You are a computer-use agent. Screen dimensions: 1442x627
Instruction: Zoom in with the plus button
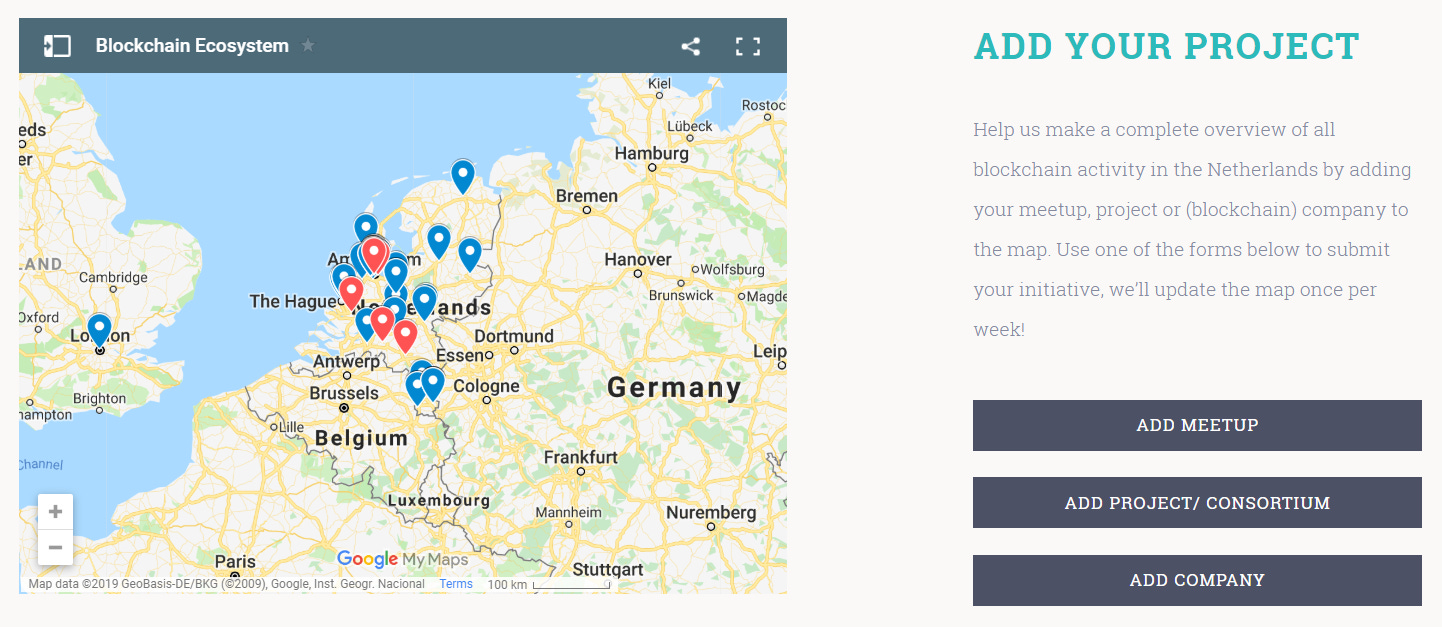tap(55, 512)
